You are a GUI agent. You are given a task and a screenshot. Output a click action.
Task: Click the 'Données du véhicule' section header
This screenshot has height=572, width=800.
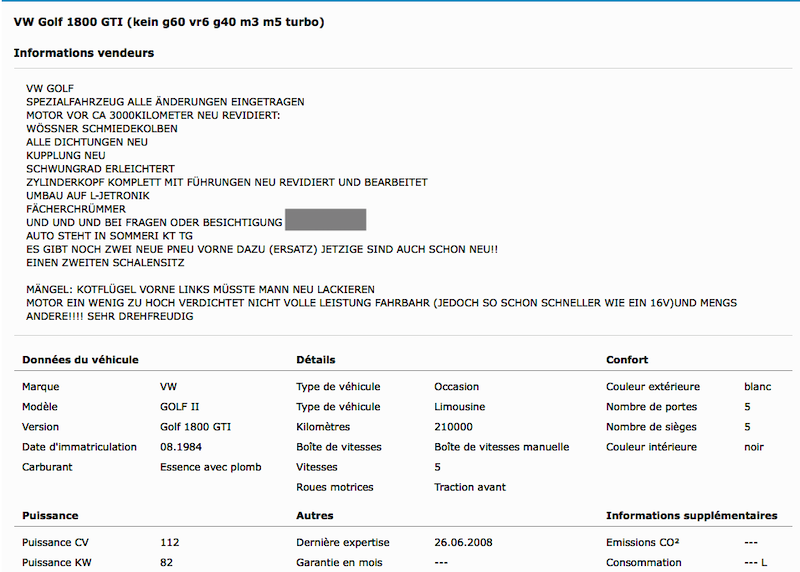coord(80,360)
